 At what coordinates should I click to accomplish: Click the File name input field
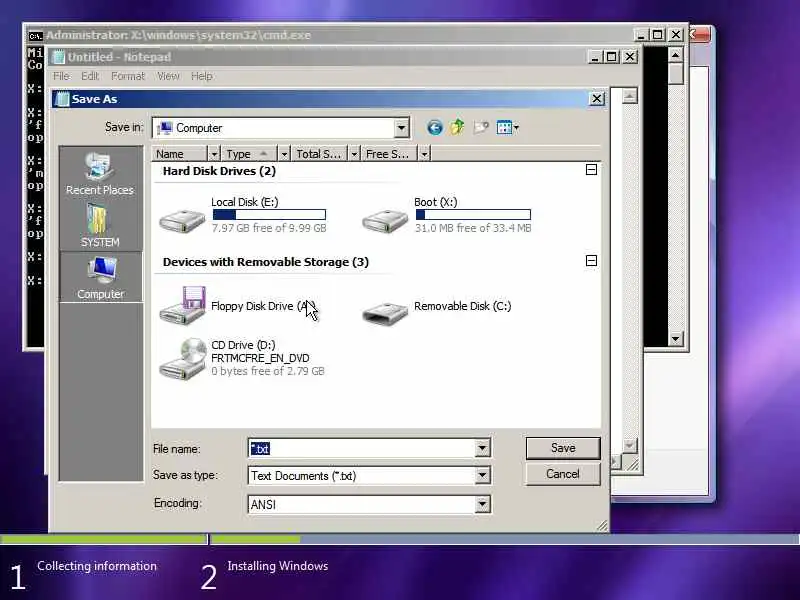(362, 448)
